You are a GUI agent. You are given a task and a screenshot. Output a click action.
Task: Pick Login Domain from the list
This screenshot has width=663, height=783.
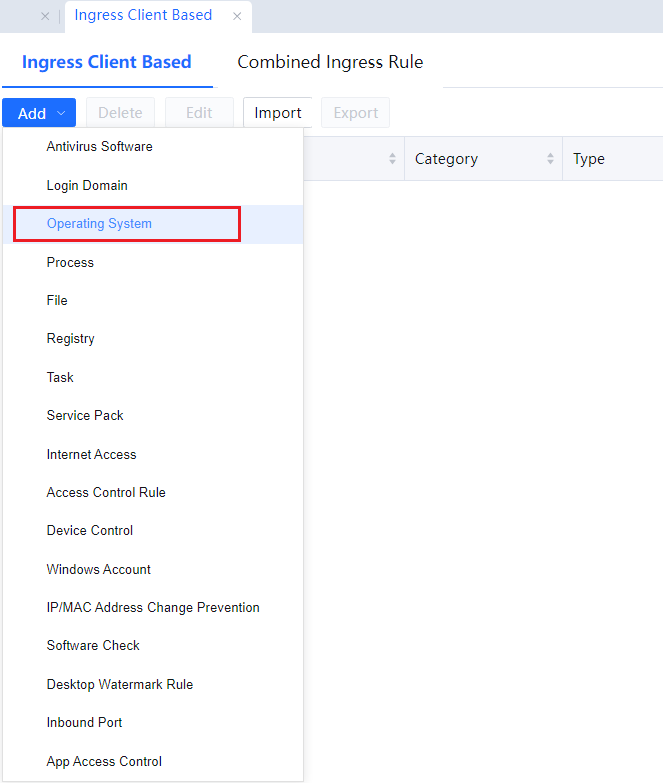(87, 186)
